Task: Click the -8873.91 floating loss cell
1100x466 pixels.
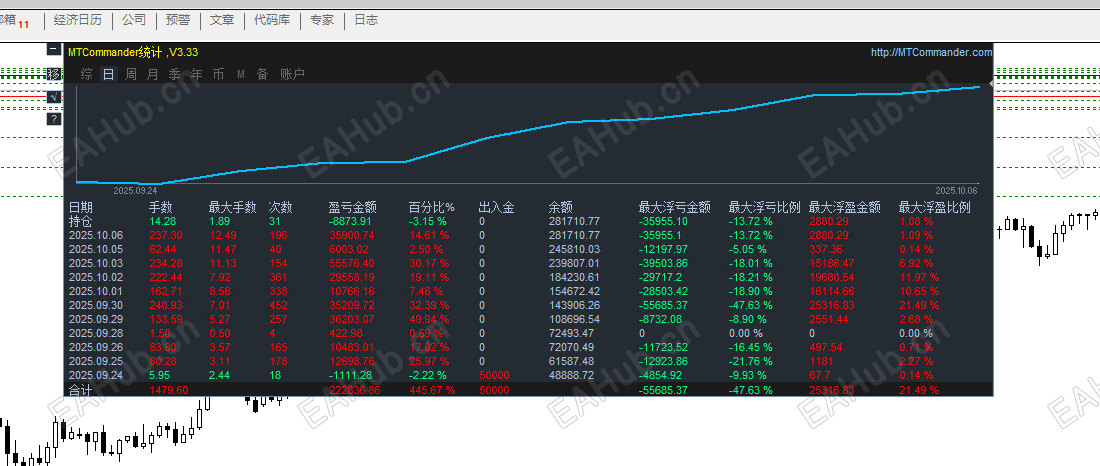Action: pos(350,221)
